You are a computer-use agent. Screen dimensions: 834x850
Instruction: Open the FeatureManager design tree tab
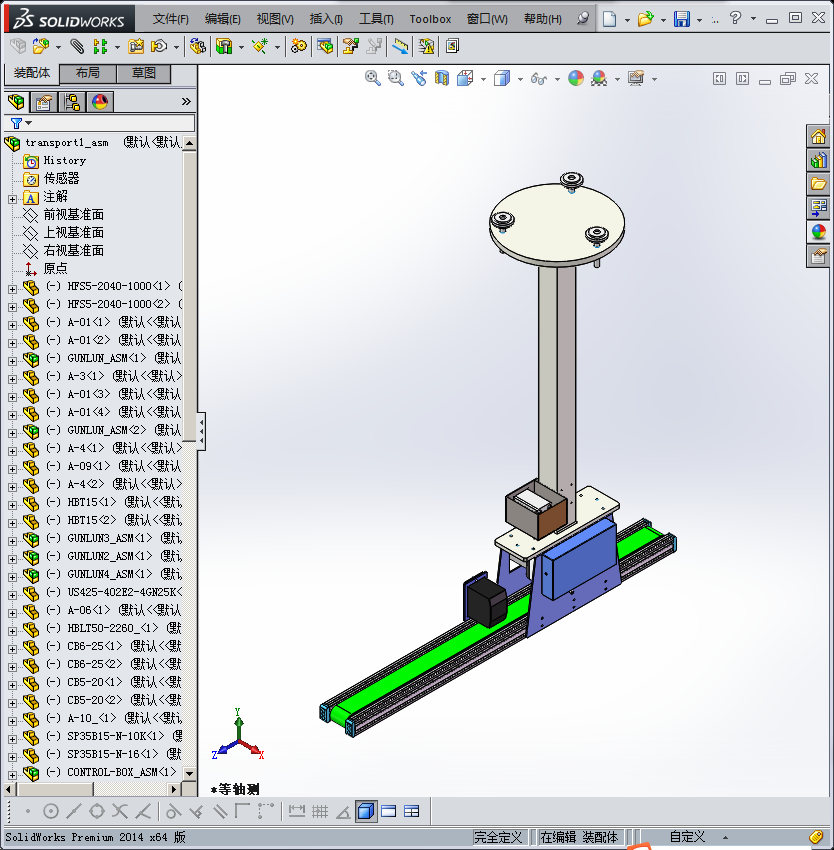[16, 101]
